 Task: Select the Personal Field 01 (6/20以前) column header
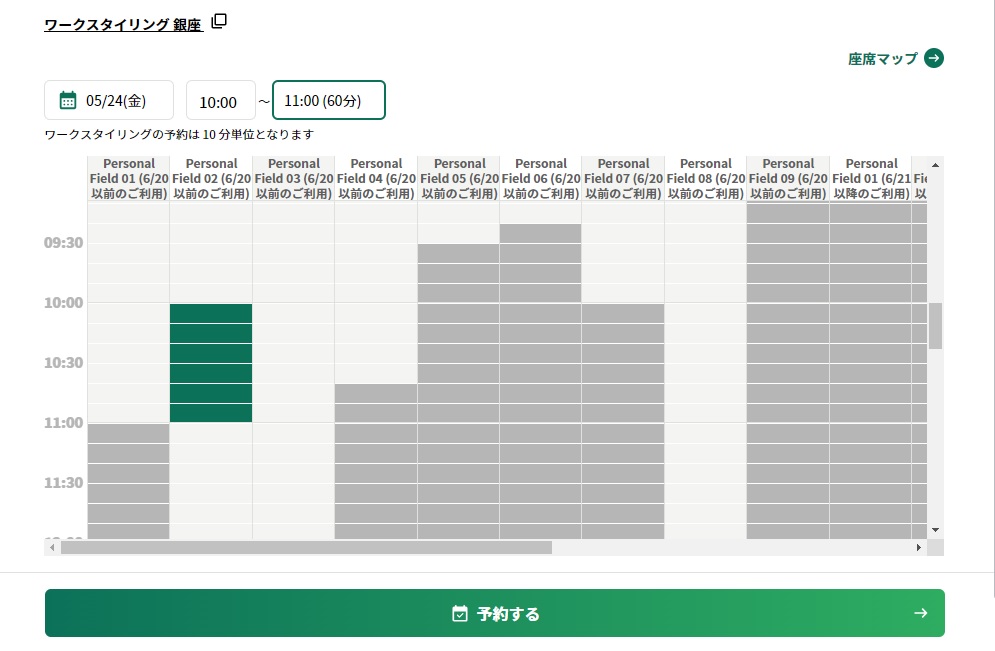[129, 179]
